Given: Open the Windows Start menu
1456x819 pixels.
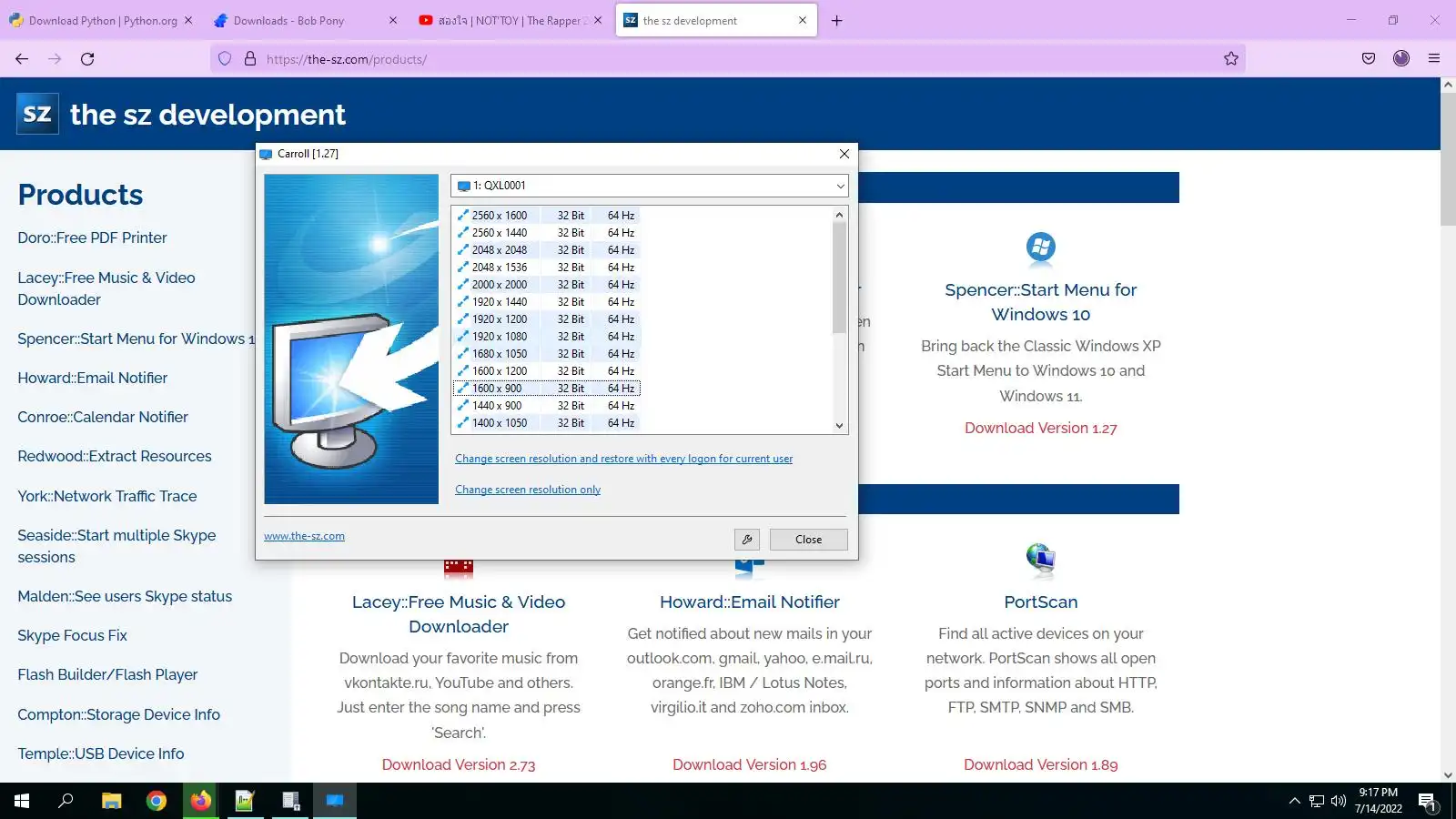Looking at the screenshot, I should (22, 801).
